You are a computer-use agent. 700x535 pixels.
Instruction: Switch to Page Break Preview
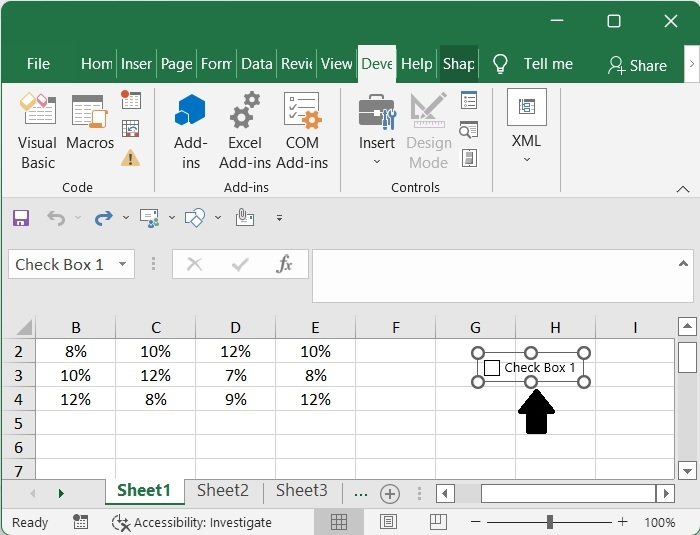(438, 522)
